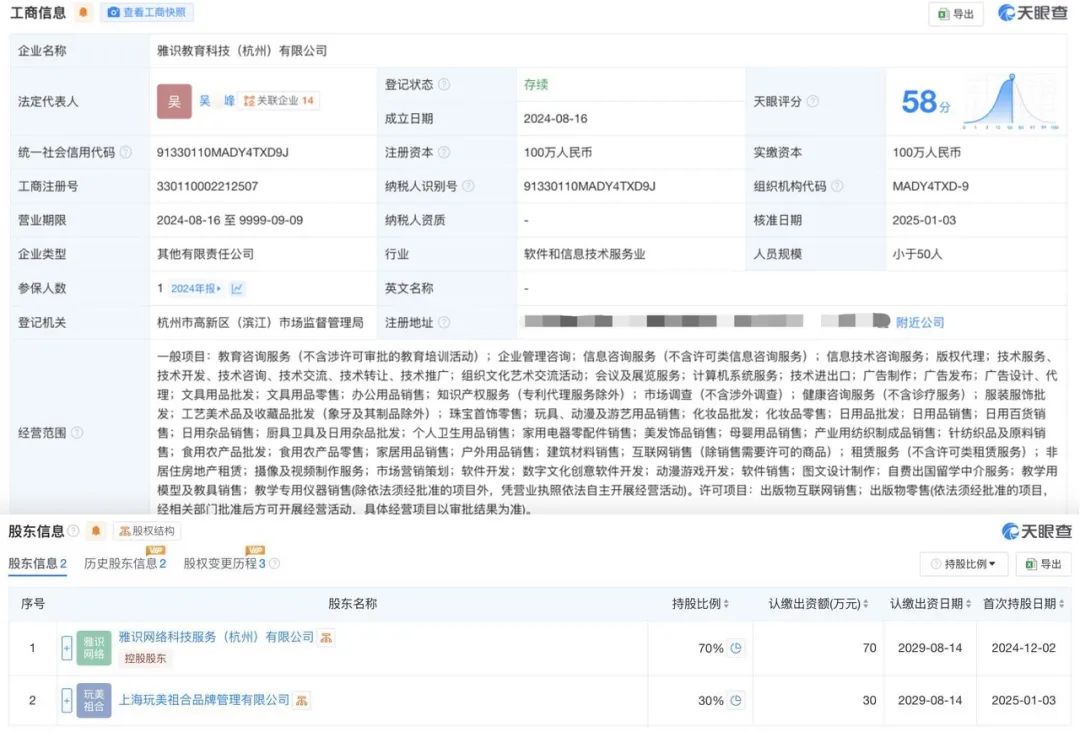1080x732 pixels.
Task: Open trend chart icon beside 2024年报
Action: pos(237,289)
